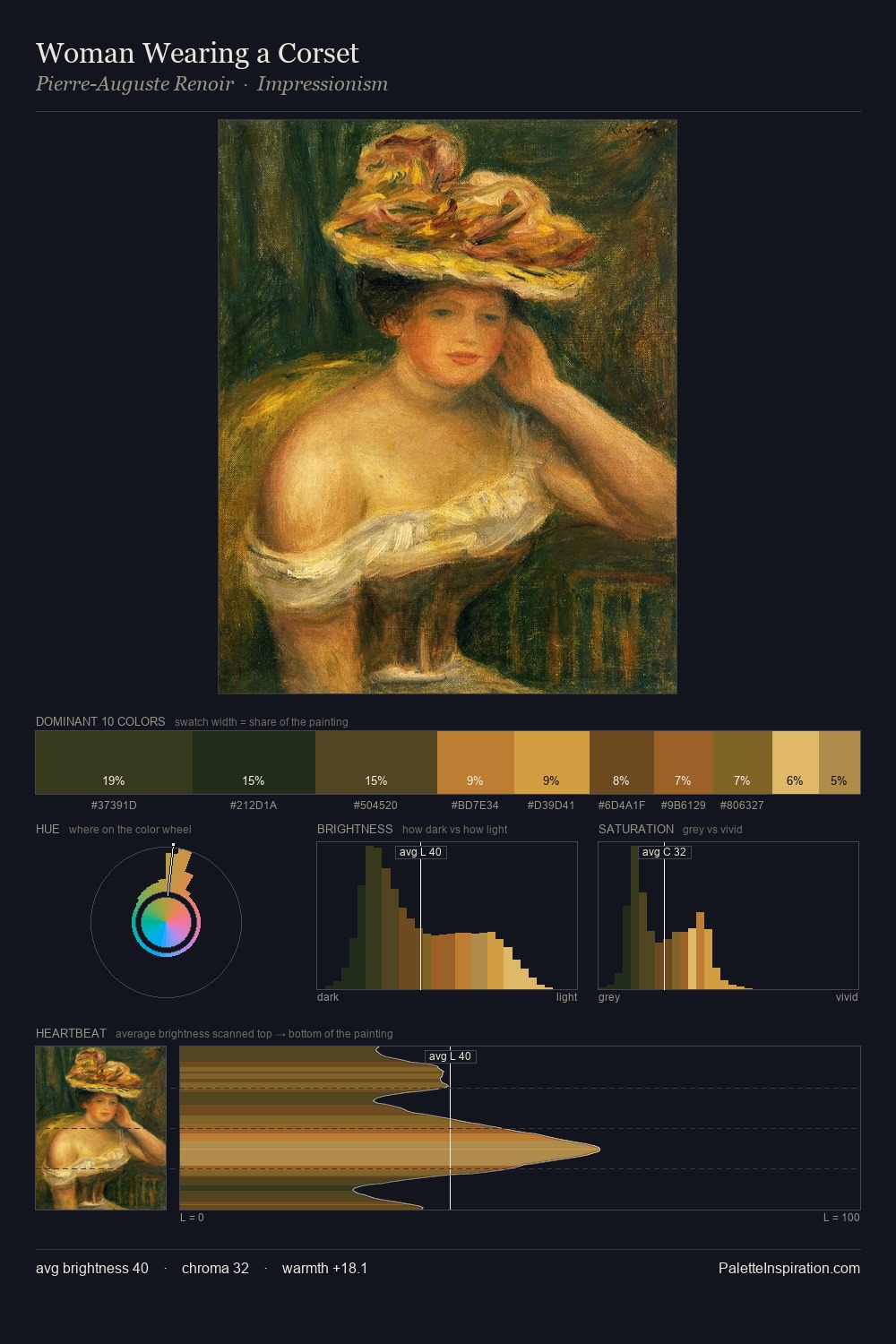Select the golden 9% swatch #D39D41
Viewport: 896px width, 1344px height.
(x=552, y=762)
